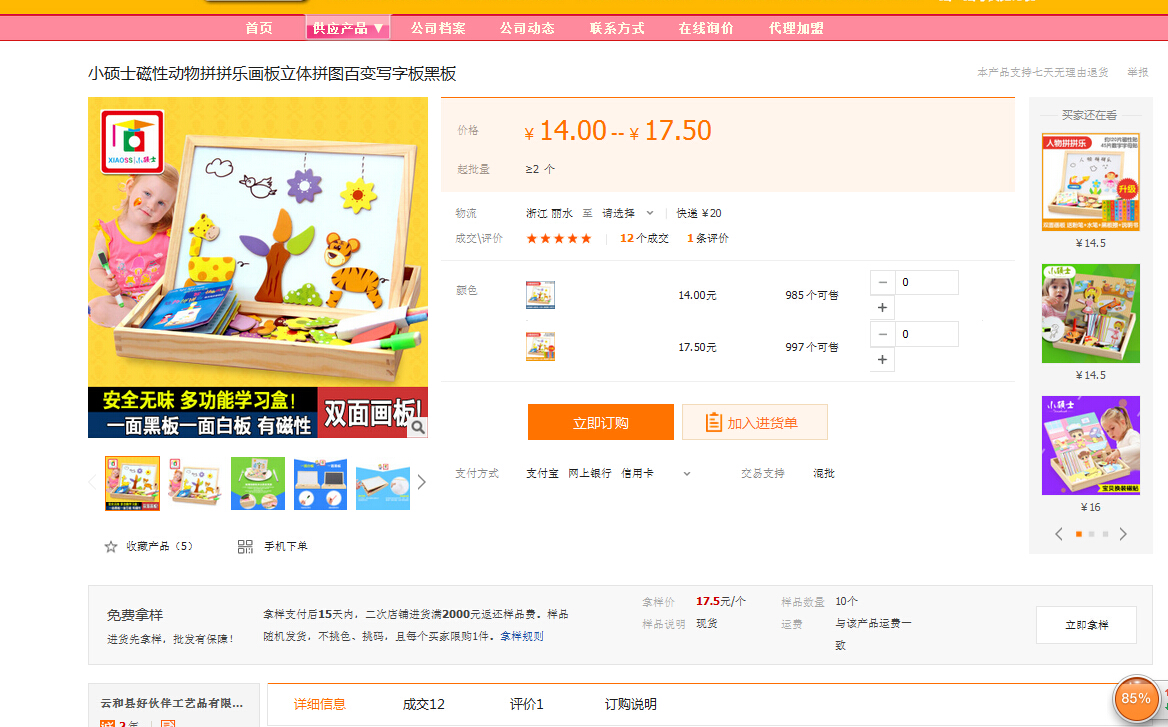The width and height of the screenshot is (1168, 727).
Task: Open the 供应产品 dropdown menu
Action: [347, 28]
